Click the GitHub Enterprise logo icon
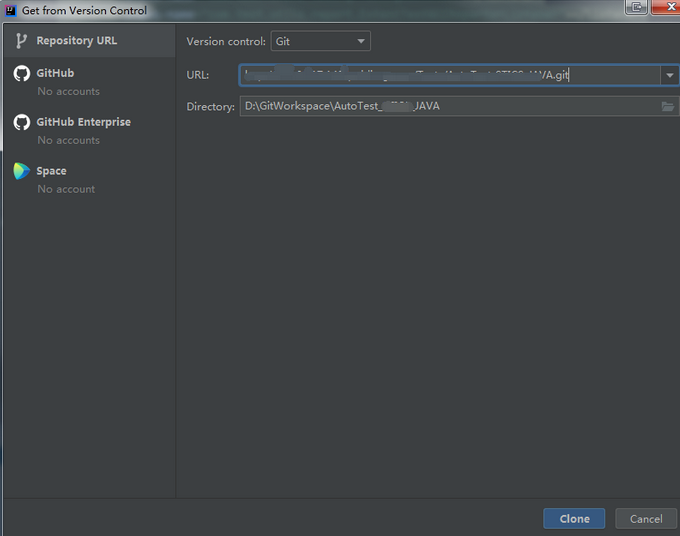The image size is (680, 536). click(21, 122)
